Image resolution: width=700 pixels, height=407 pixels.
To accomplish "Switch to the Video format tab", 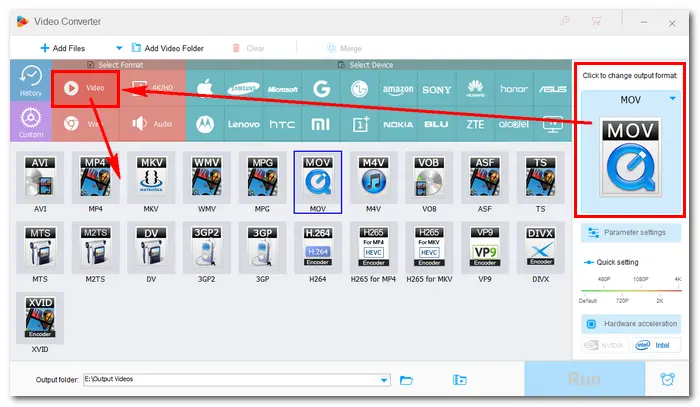I will [85, 88].
